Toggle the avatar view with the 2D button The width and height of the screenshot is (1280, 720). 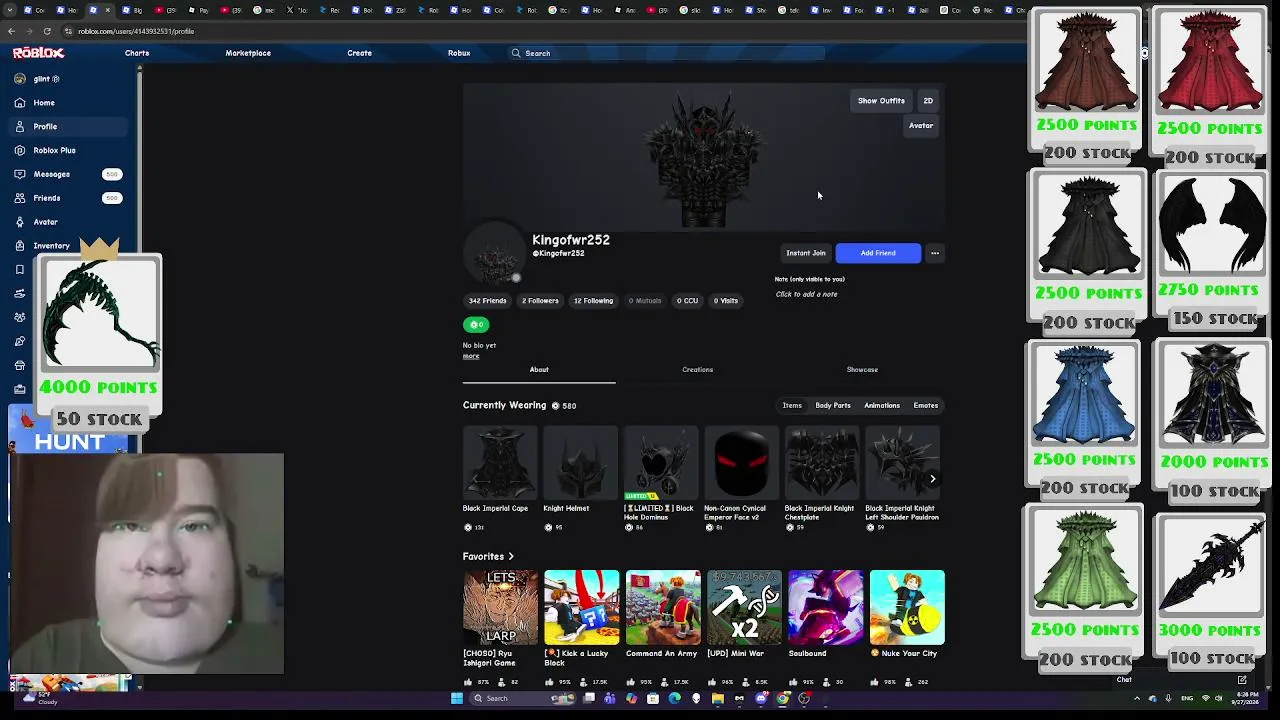928,101
